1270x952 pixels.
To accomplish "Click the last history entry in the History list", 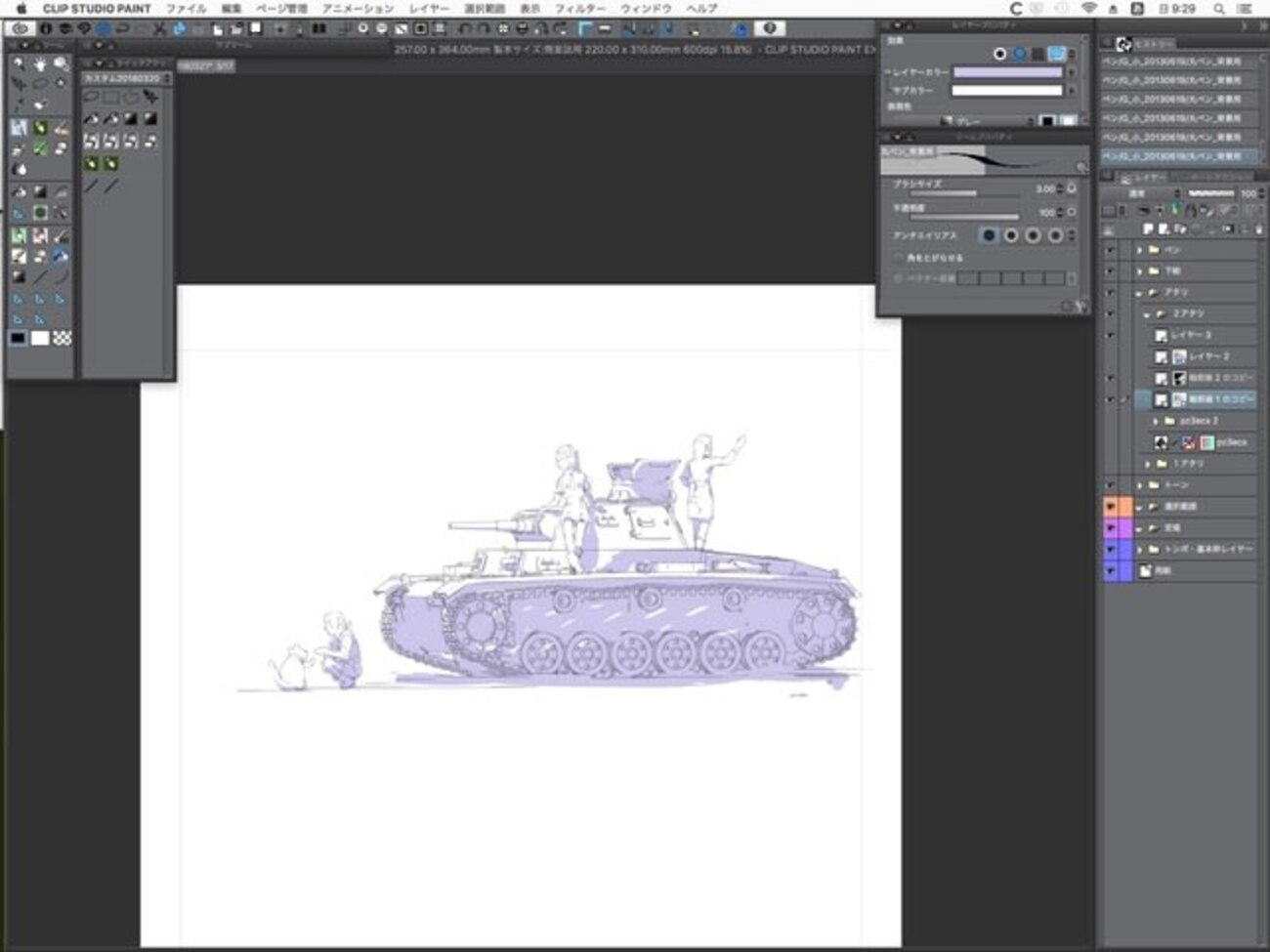I will tap(1171, 156).
